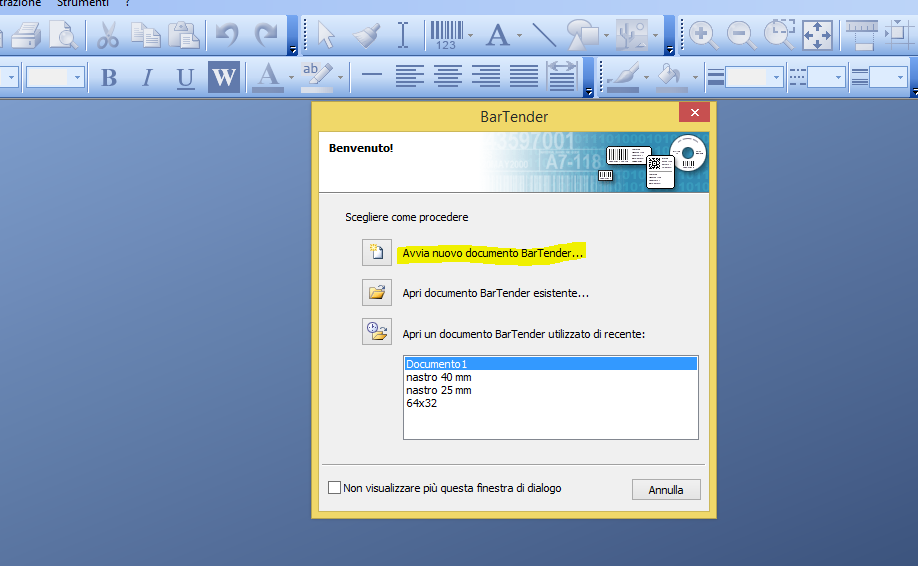Select the text A creation tool
Viewport: 918px width, 566px height.
(498, 35)
